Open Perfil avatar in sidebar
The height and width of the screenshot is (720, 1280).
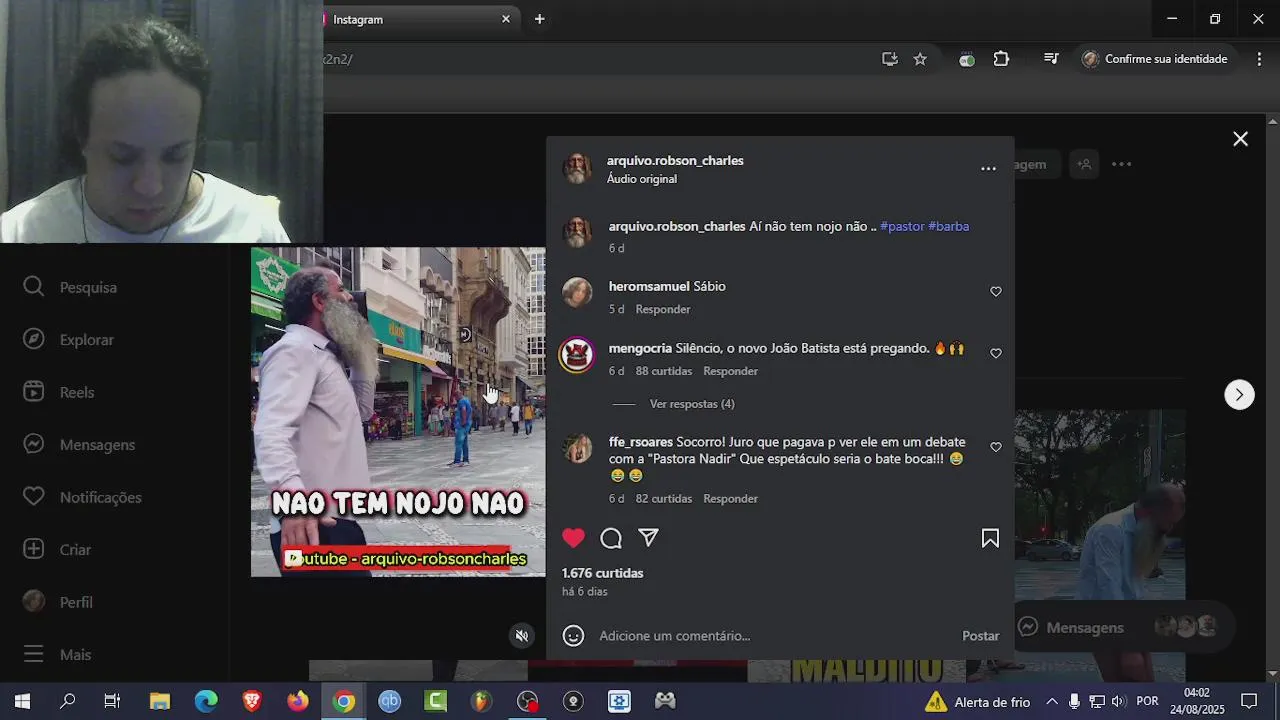[34, 601]
